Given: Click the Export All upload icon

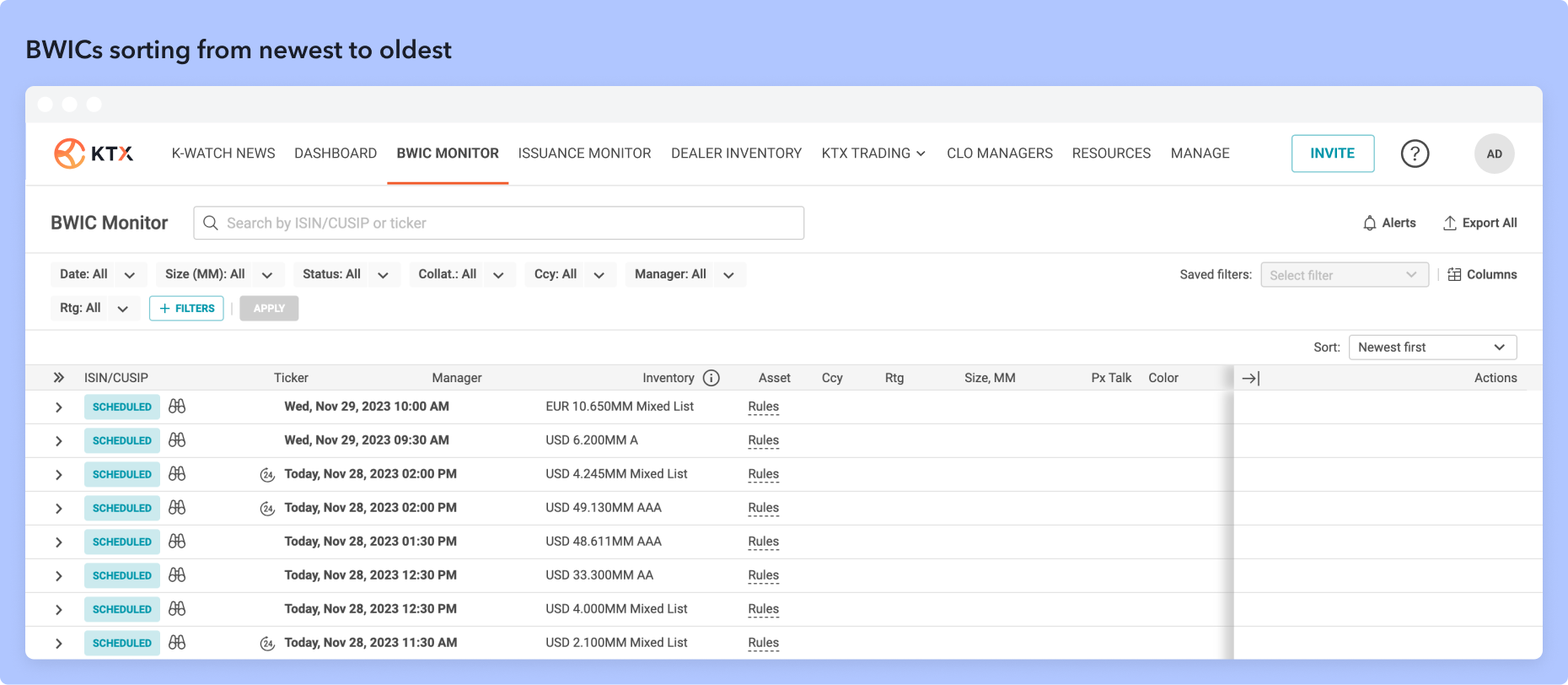Looking at the screenshot, I should [1450, 224].
